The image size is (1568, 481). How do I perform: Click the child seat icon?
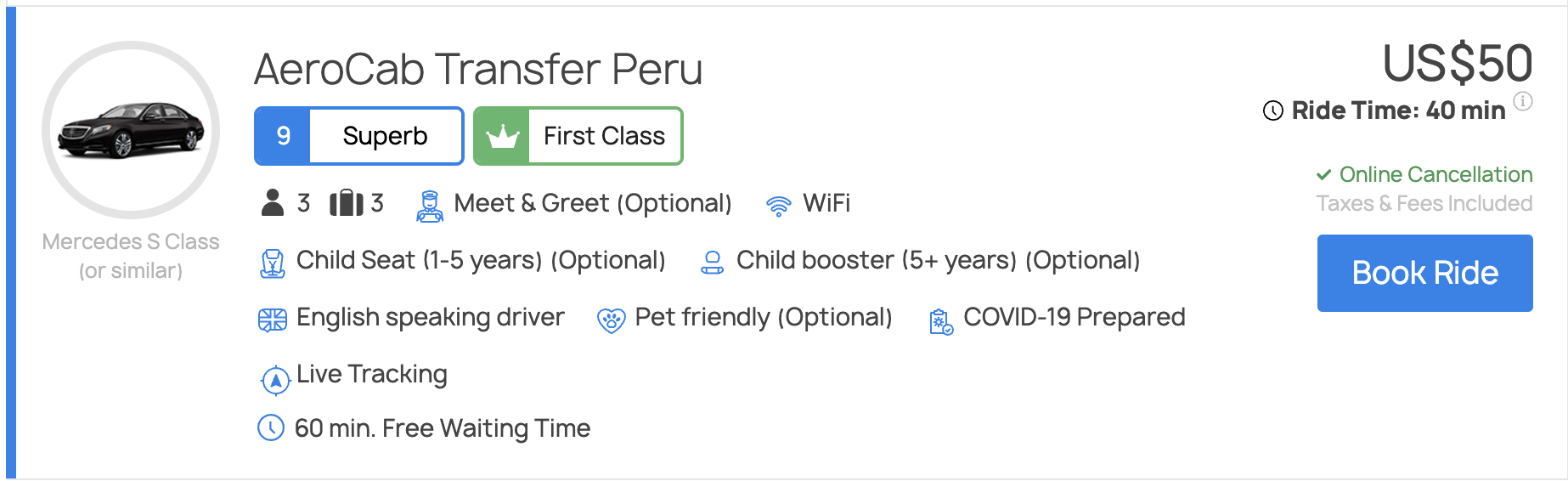point(272,263)
